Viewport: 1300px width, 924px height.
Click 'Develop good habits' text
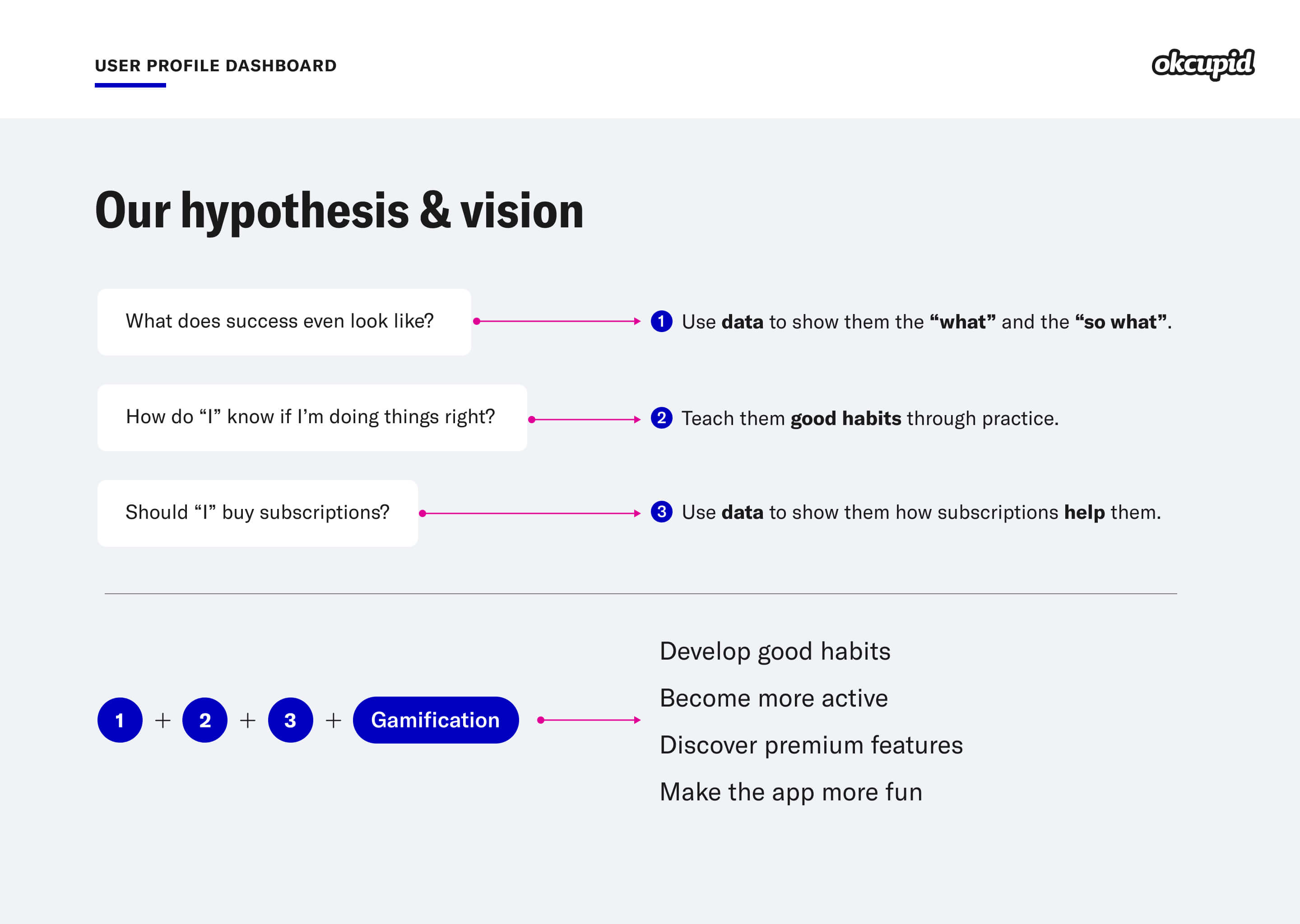click(775, 651)
